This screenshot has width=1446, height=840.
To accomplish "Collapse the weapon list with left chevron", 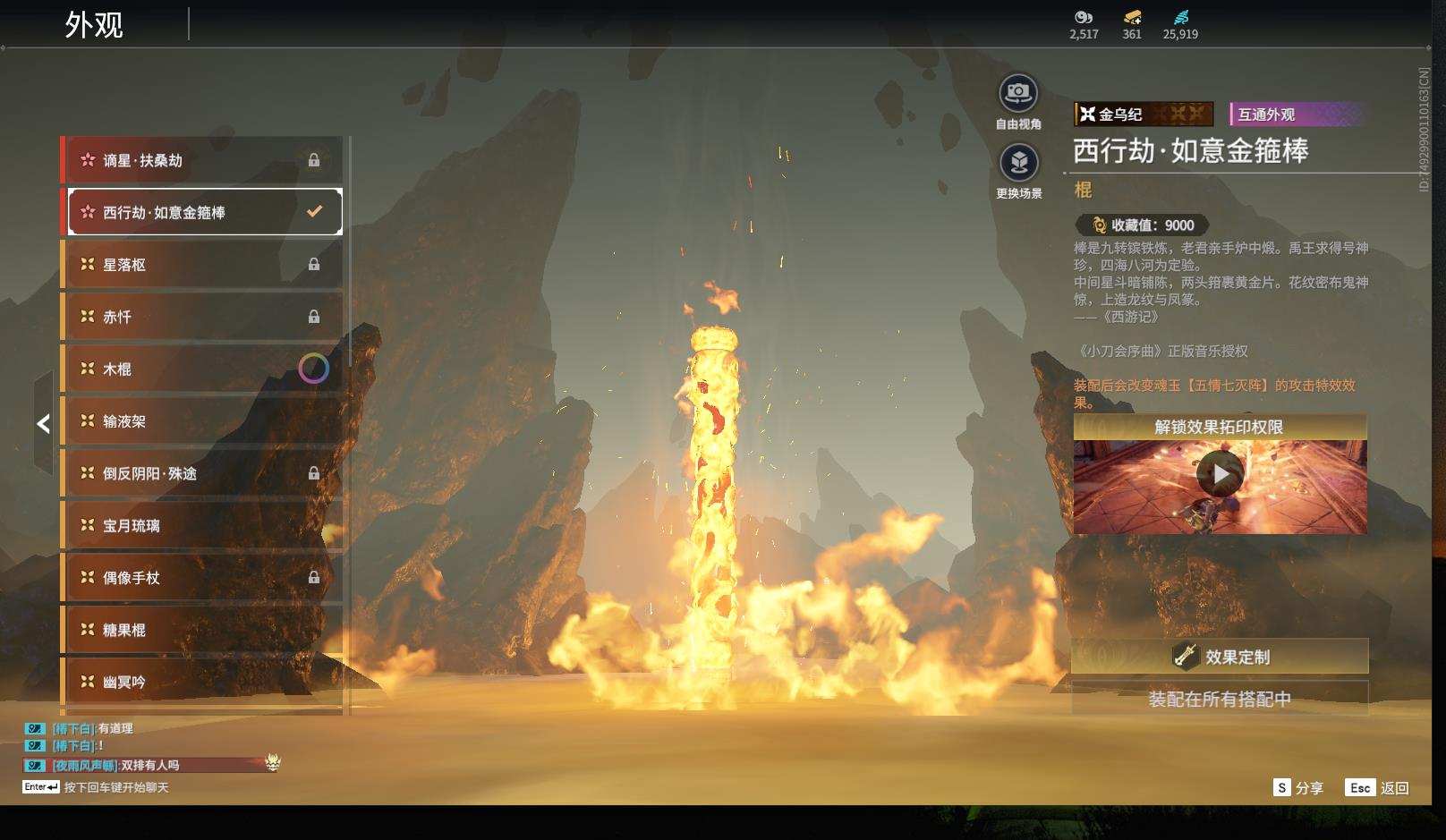I will coord(43,423).
